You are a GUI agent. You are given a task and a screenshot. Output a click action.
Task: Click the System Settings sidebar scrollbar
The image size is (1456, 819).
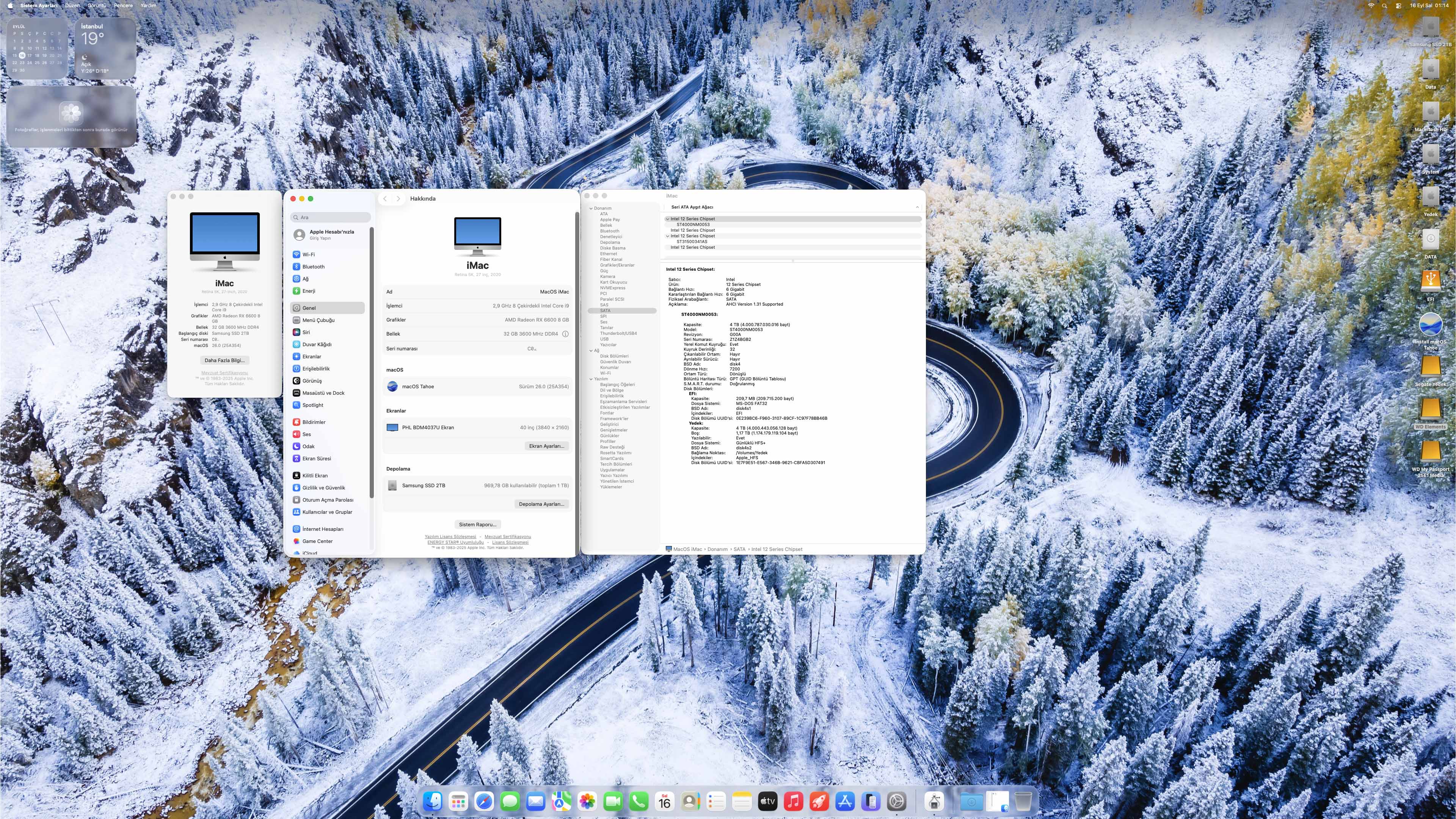371,362
